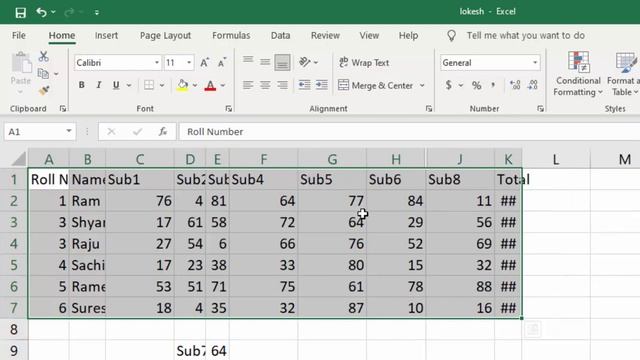This screenshot has height=360, width=640.
Task: Open the Undo history dropdown arrow
Action: pyautogui.click(x=53, y=12)
